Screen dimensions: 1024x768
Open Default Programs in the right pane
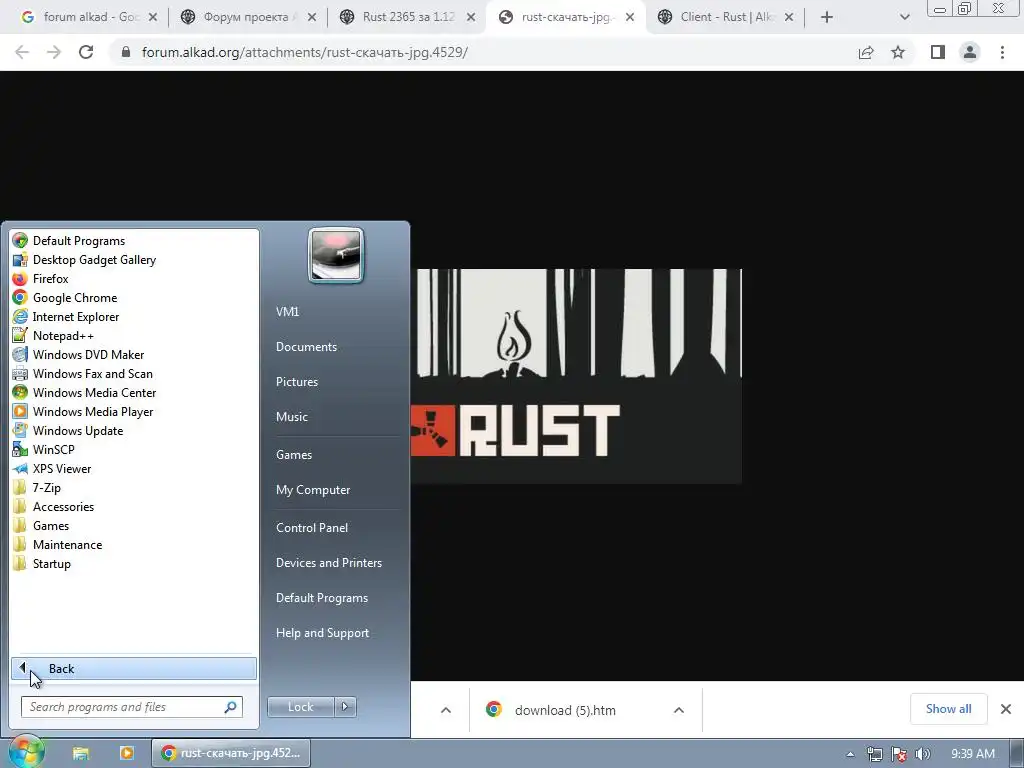tap(321, 598)
